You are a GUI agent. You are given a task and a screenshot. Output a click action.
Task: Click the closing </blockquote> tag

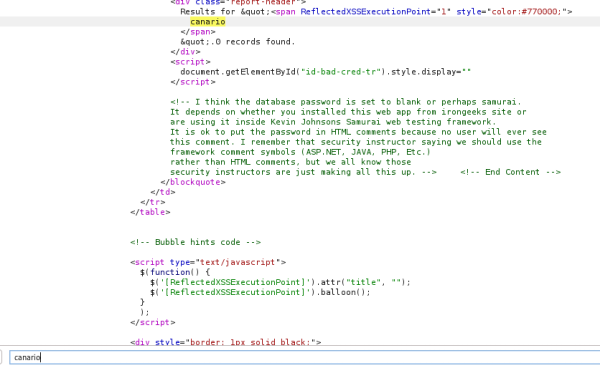193,182
